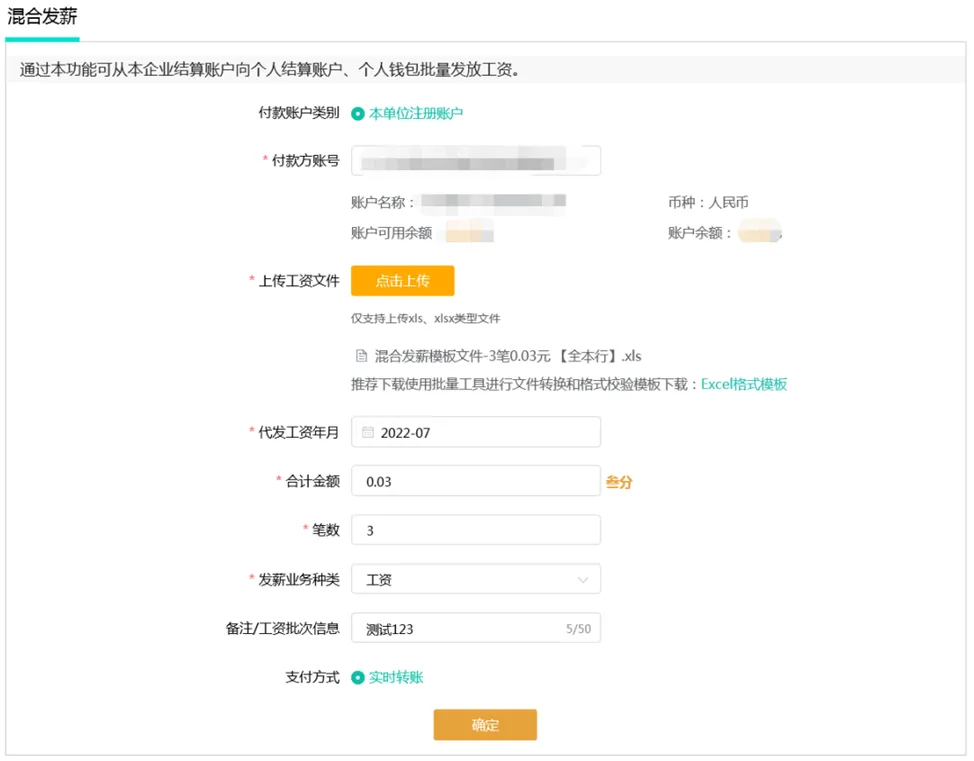The height and width of the screenshot is (761, 974).
Task: Select the 本单位注册账户 radio button
Action: 358,114
